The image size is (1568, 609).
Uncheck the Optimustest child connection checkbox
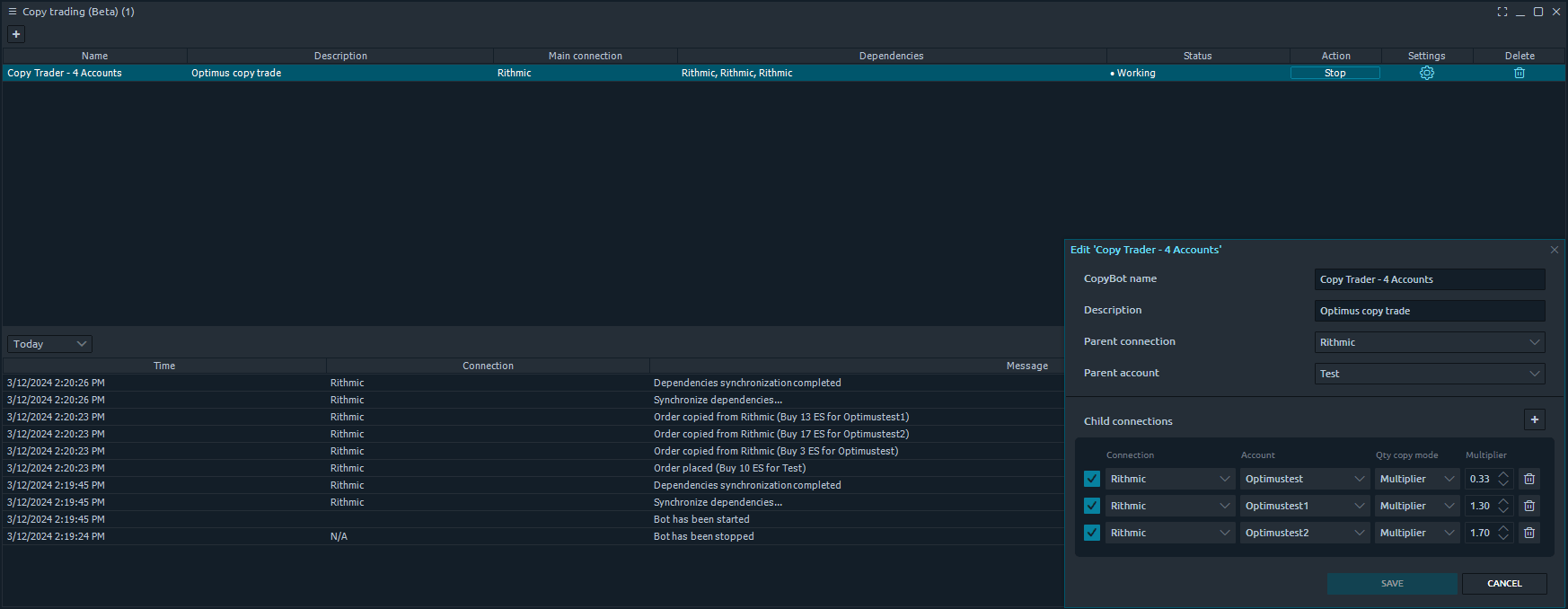tap(1092, 479)
